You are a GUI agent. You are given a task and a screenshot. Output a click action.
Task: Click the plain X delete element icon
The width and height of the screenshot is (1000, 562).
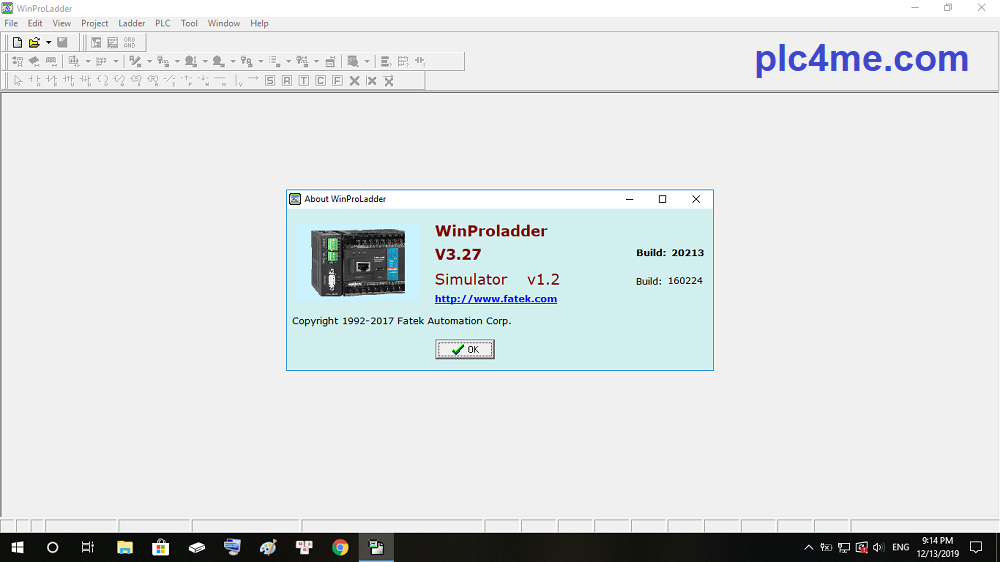coord(355,80)
